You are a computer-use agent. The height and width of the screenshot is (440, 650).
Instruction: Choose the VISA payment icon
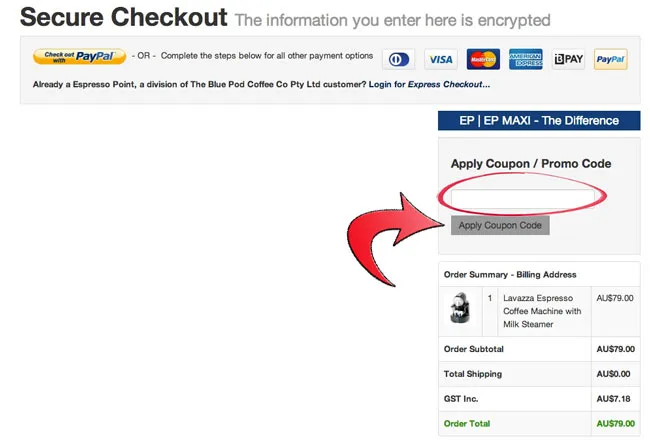[441, 59]
